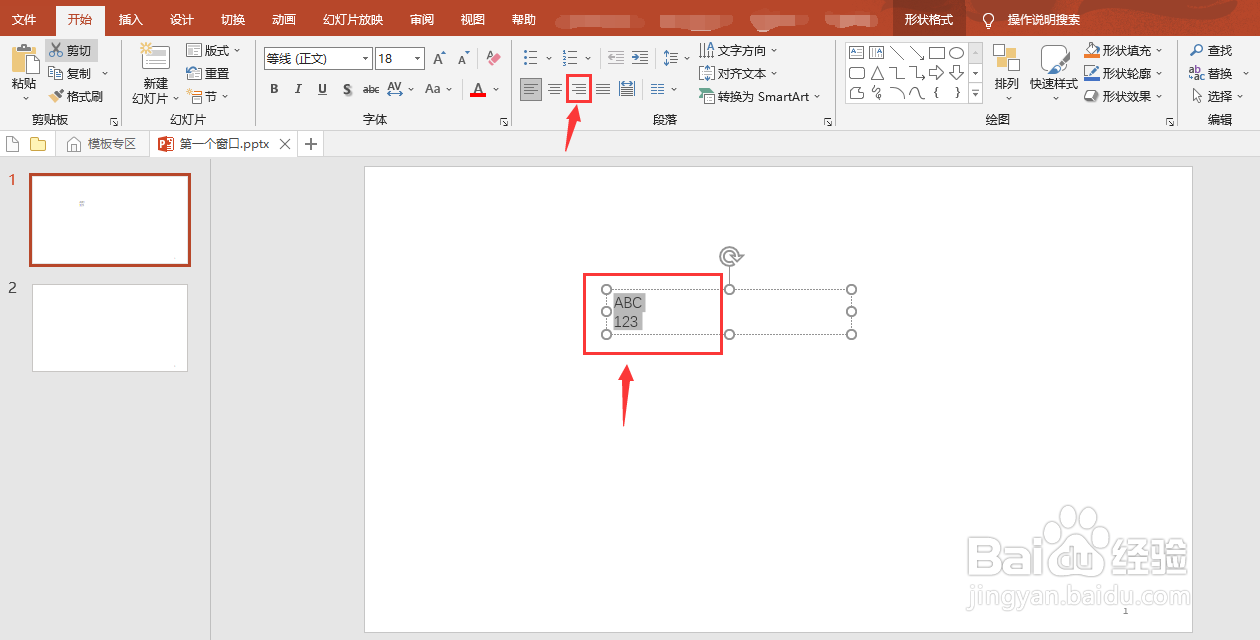Reset slide with 重置 button
This screenshot has height=640, width=1260.
pyautogui.click(x=208, y=74)
